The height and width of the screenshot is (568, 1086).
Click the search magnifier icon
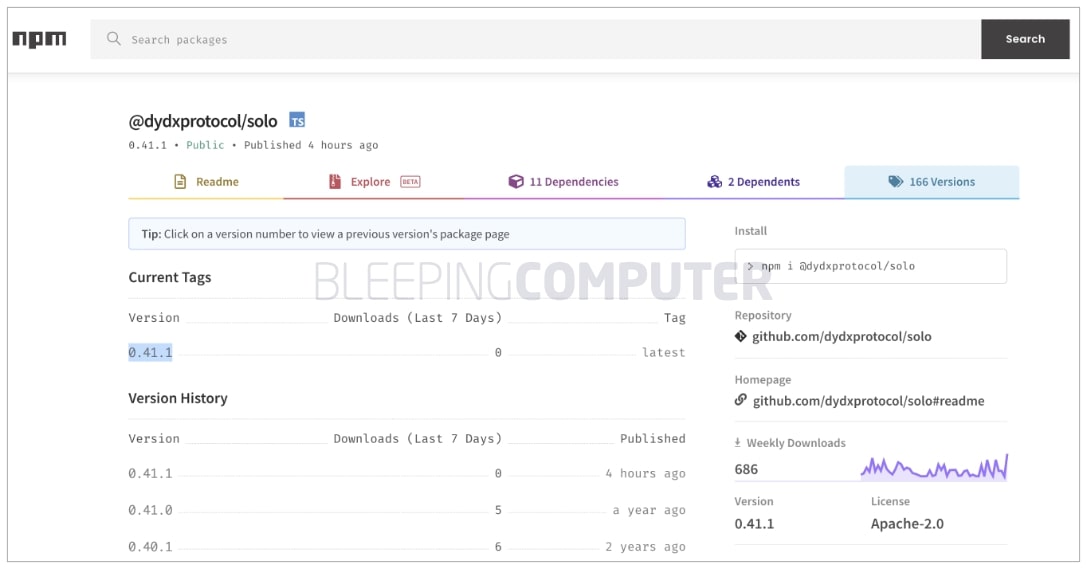[x=114, y=39]
